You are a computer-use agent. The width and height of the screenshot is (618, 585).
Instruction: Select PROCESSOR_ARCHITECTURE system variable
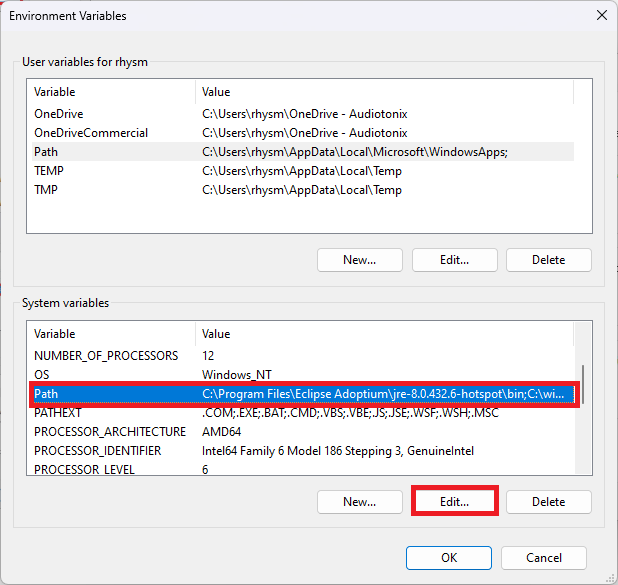point(303,432)
